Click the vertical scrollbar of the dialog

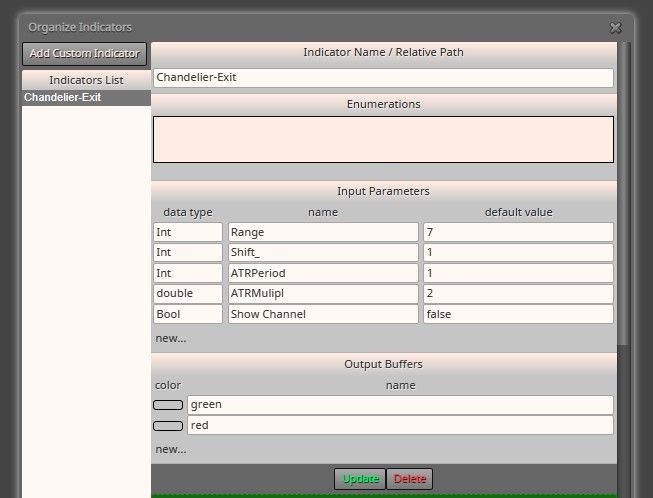[x=623, y=194]
